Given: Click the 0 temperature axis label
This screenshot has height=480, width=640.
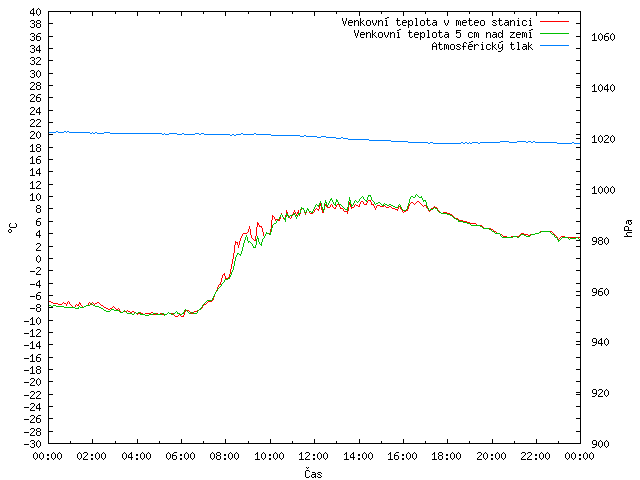Looking at the screenshot, I should point(38,259).
